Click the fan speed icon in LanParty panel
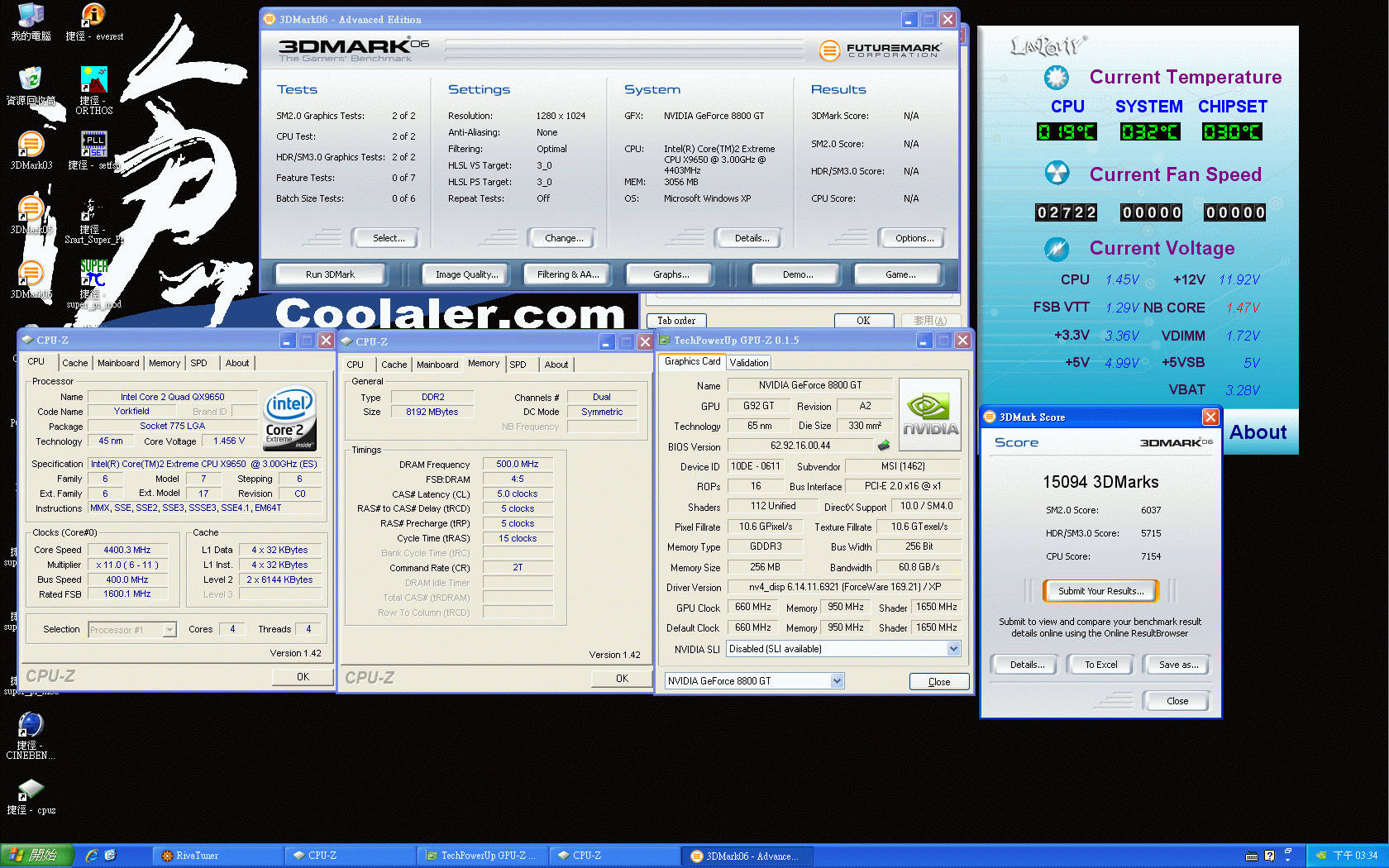The width and height of the screenshot is (1389, 868). [x=1056, y=174]
